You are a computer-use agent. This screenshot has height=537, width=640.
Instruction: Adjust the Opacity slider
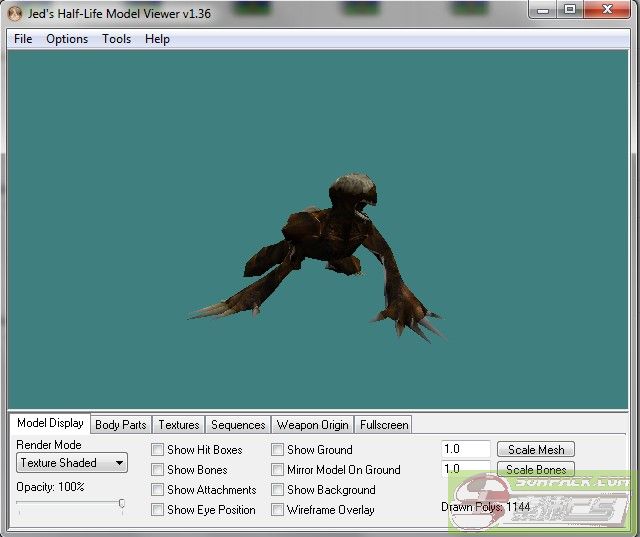click(121, 504)
